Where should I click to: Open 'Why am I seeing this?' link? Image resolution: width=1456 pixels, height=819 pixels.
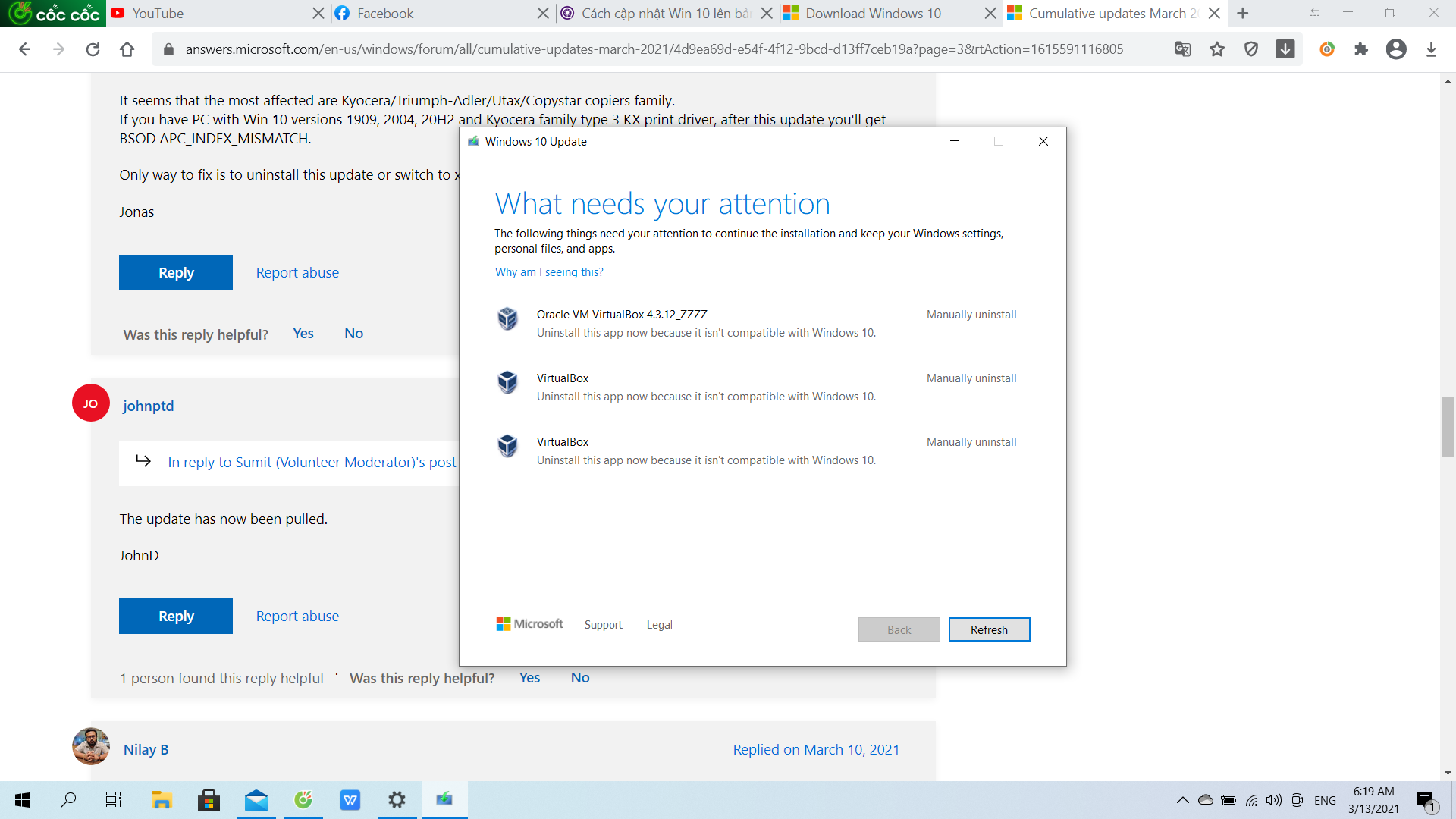point(549,272)
